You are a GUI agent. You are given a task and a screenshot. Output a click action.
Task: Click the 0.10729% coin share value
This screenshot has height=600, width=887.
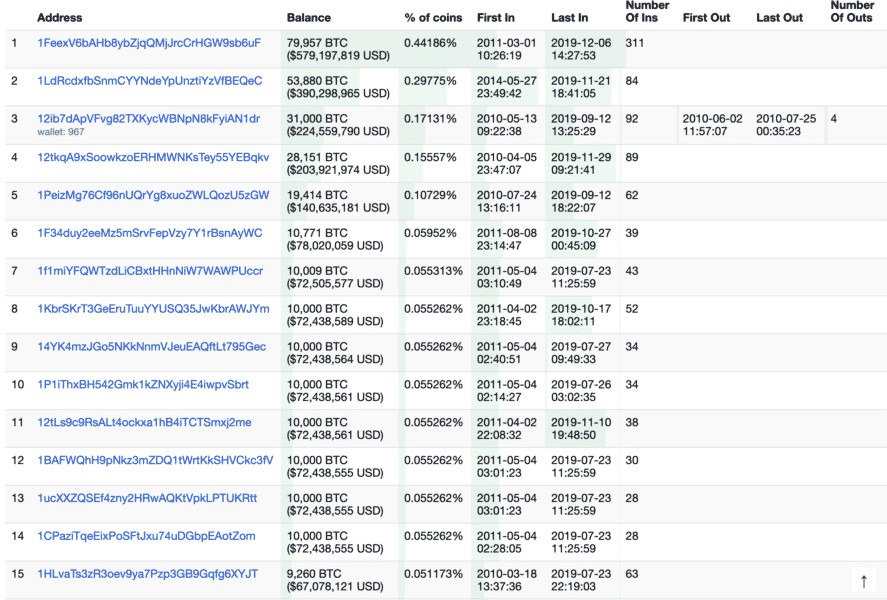[x=430, y=195]
